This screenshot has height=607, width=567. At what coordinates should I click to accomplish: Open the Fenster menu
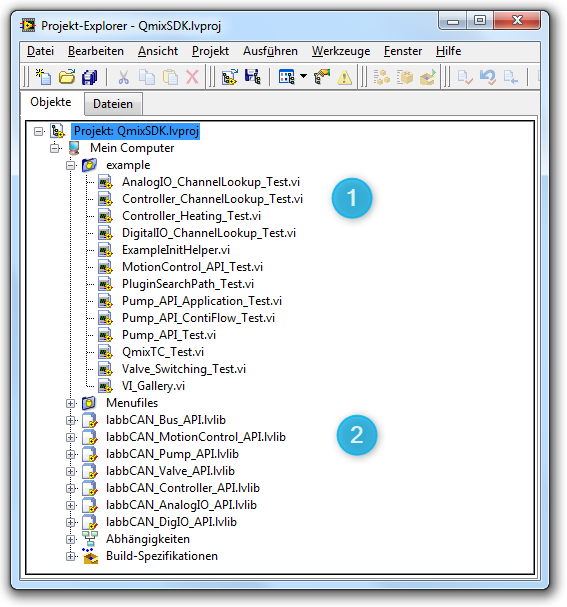click(403, 51)
